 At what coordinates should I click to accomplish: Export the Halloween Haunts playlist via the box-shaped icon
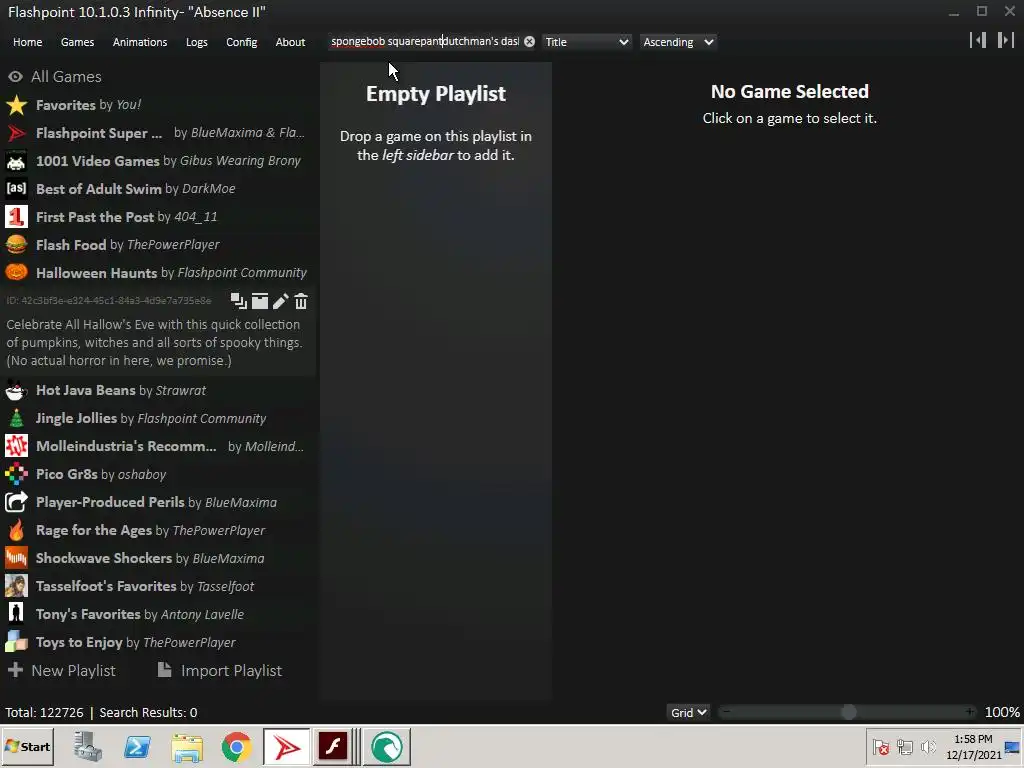pyautogui.click(x=260, y=301)
